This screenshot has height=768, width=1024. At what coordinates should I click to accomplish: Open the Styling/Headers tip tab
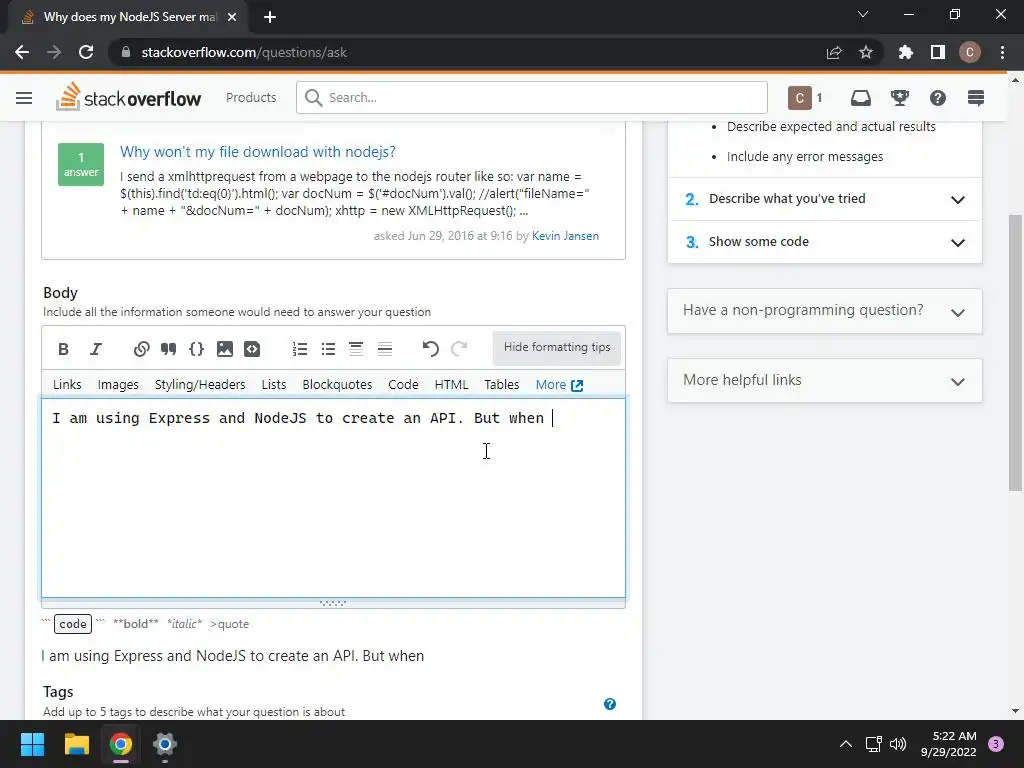pyautogui.click(x=200, y=385)
